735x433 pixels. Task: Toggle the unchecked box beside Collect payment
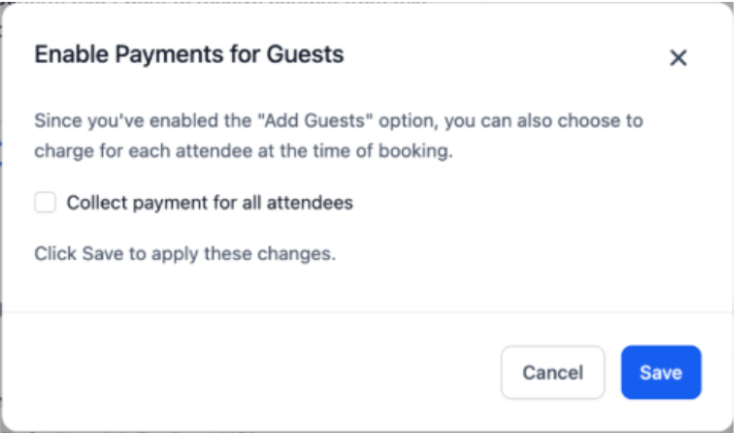[45, 203]
